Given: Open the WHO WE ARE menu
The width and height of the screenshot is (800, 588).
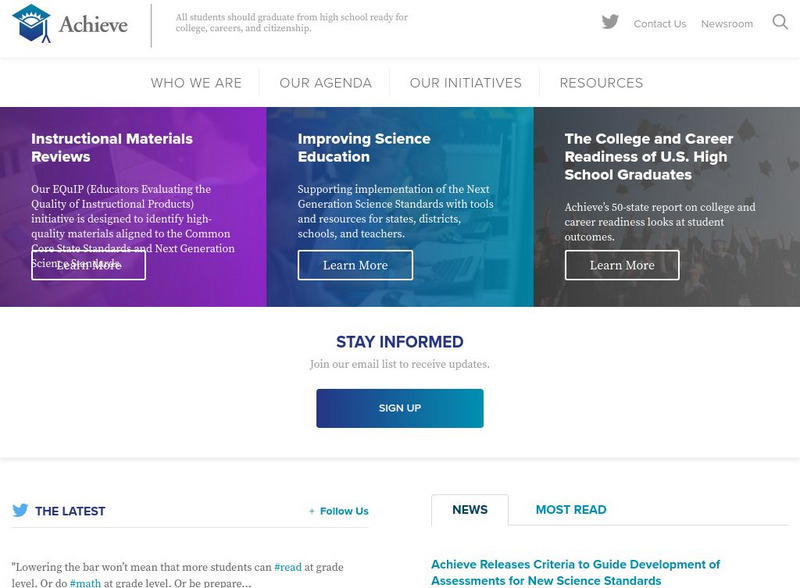Looking at the screenshot, I should pos(197,83).
